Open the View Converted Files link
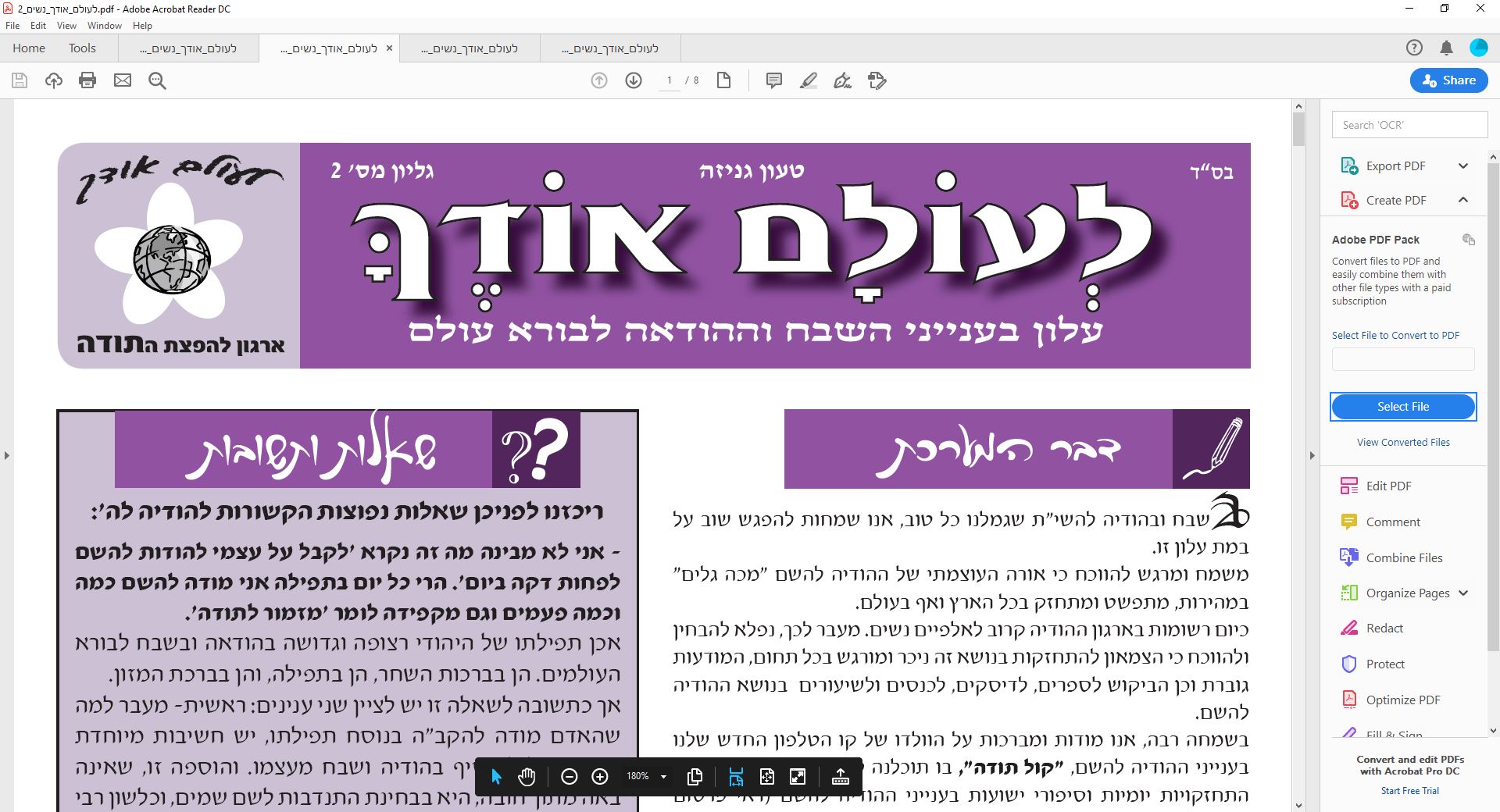 click(1403, 442)
